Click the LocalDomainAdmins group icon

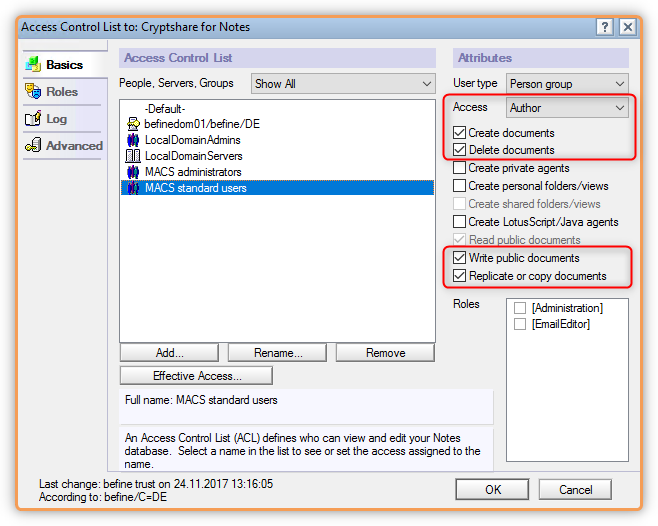pyautogui.click(x=133, y=140)
